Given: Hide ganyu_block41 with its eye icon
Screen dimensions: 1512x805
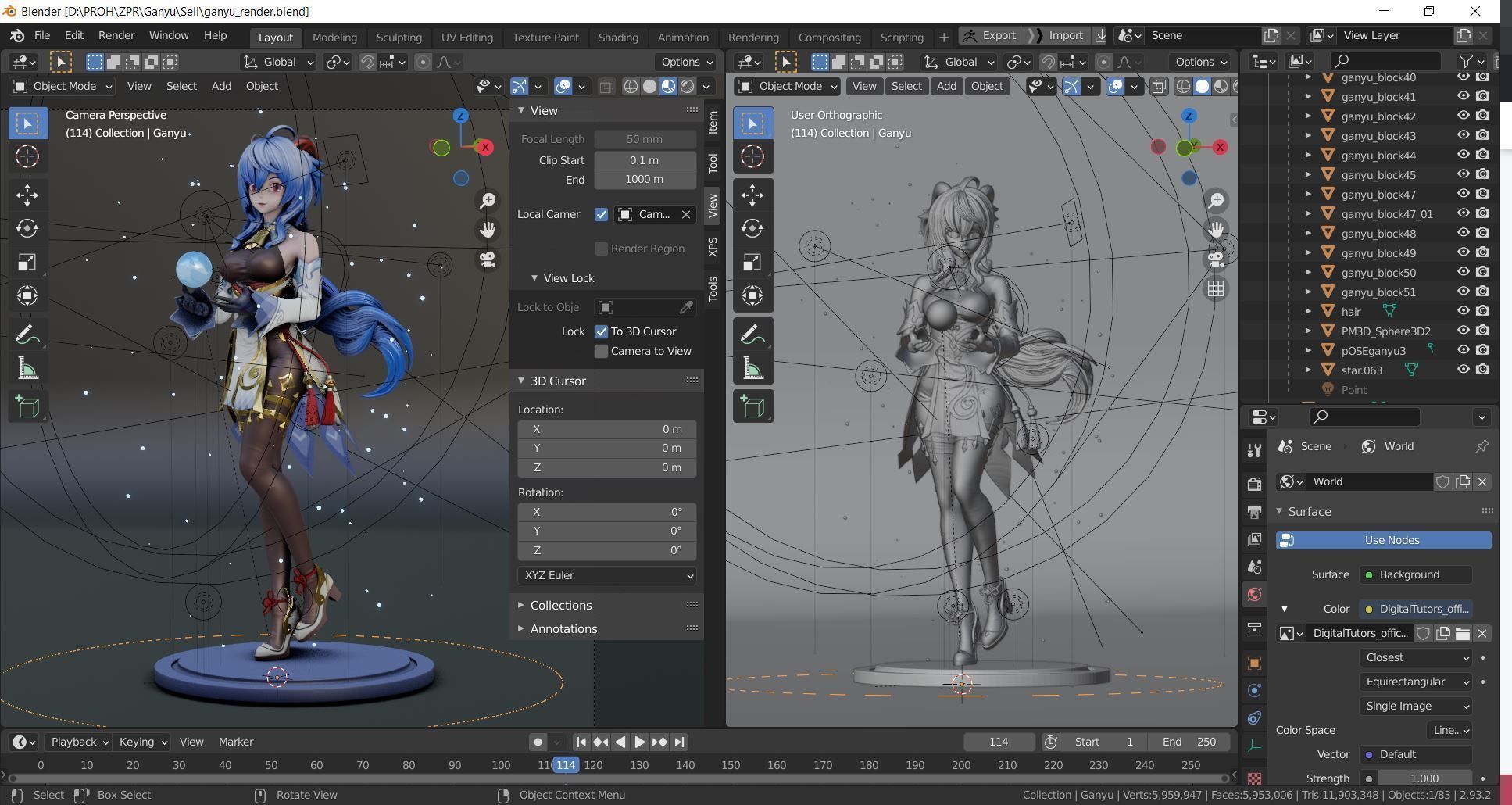Looking at the screenshot, I should pyautogui.click(x=1464, y=96).
